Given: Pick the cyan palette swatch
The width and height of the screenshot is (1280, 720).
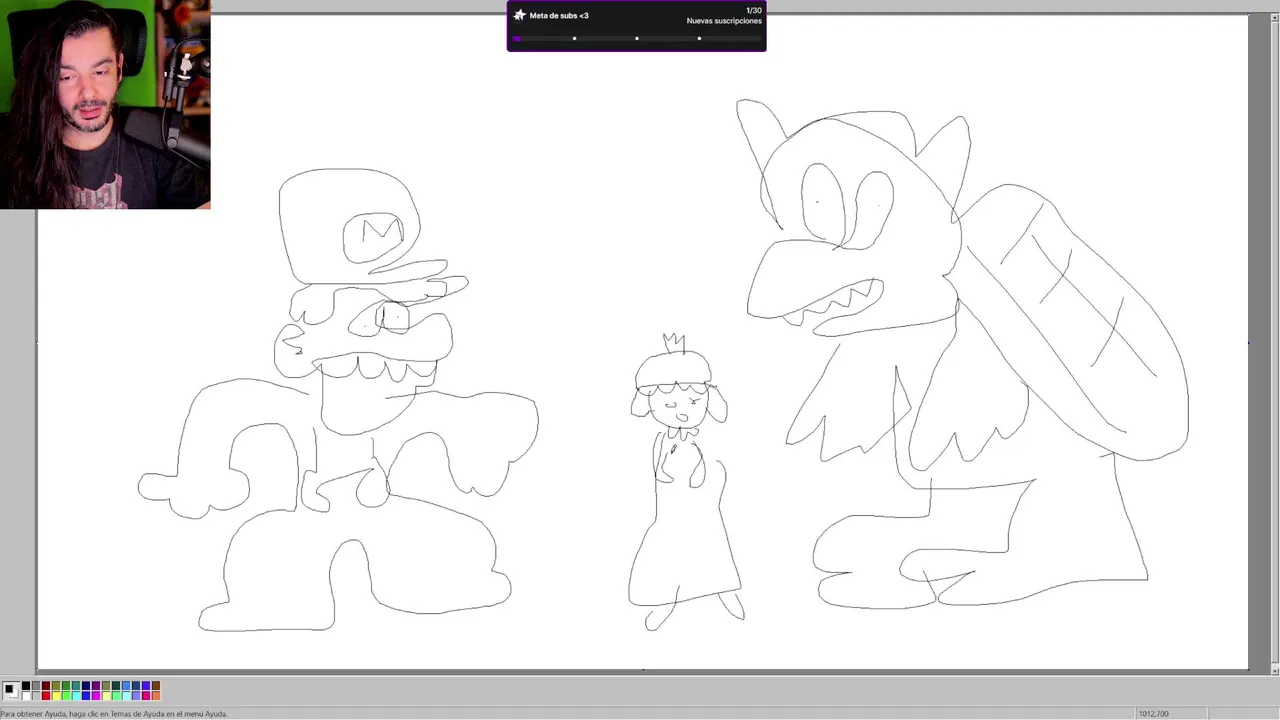Looking at the screenshot, I should (76, 696).
